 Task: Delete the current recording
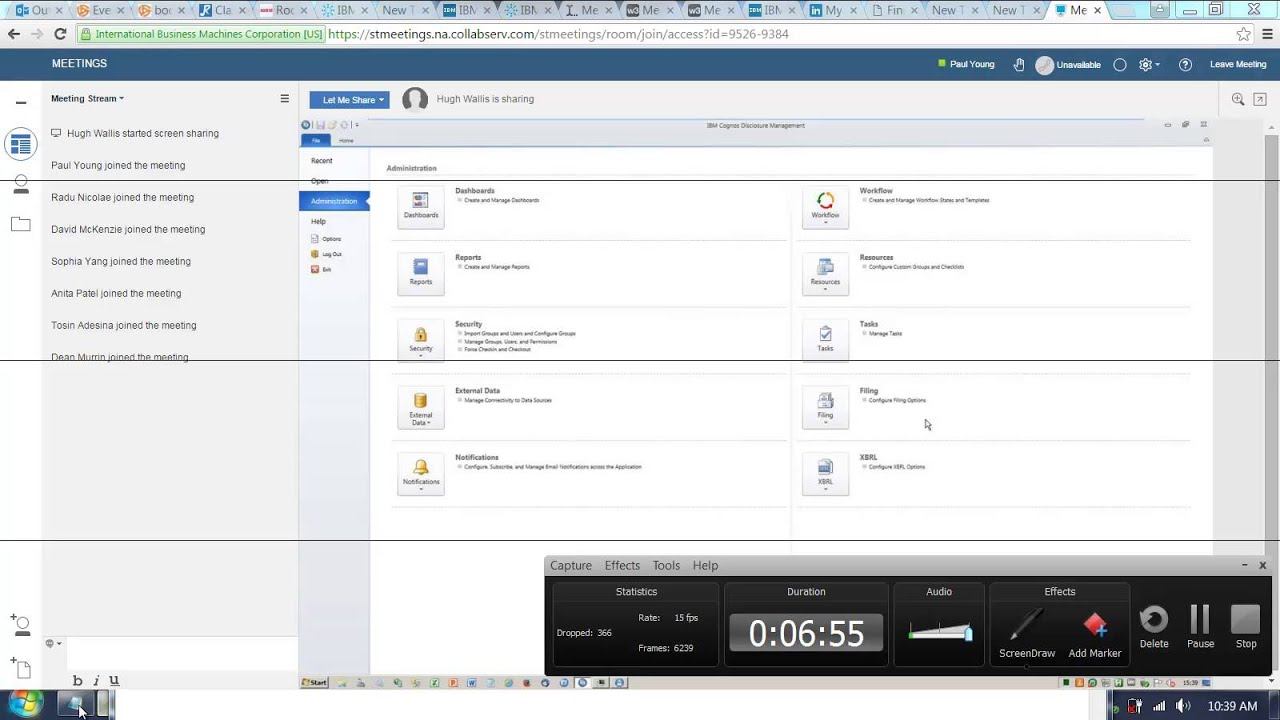[1154, 626]
